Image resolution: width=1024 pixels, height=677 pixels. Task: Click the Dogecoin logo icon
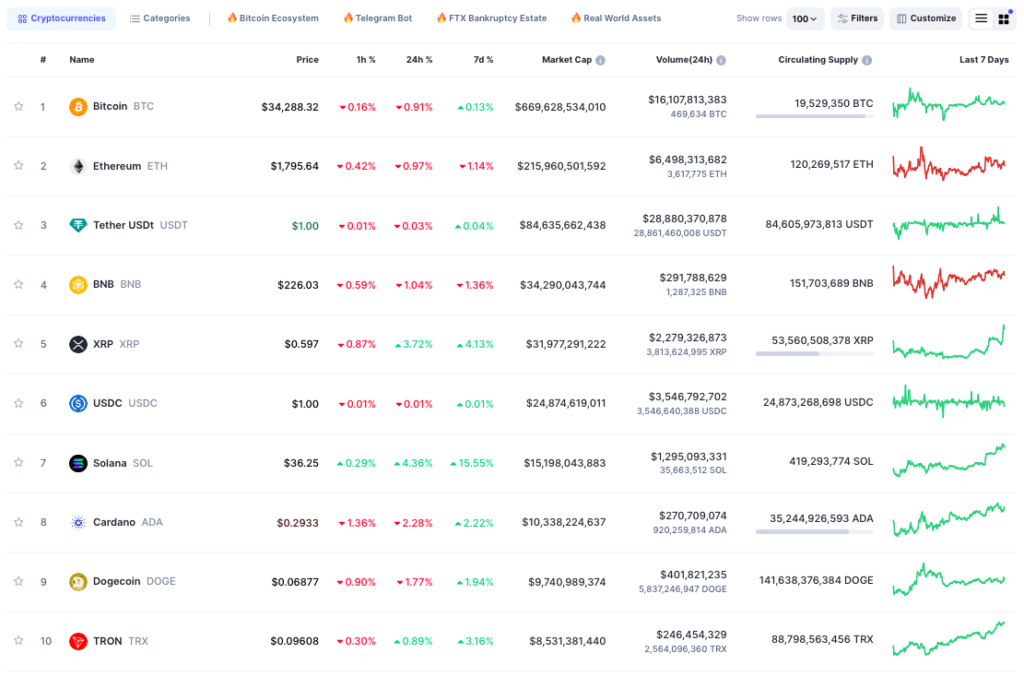(x=78, y=581)
